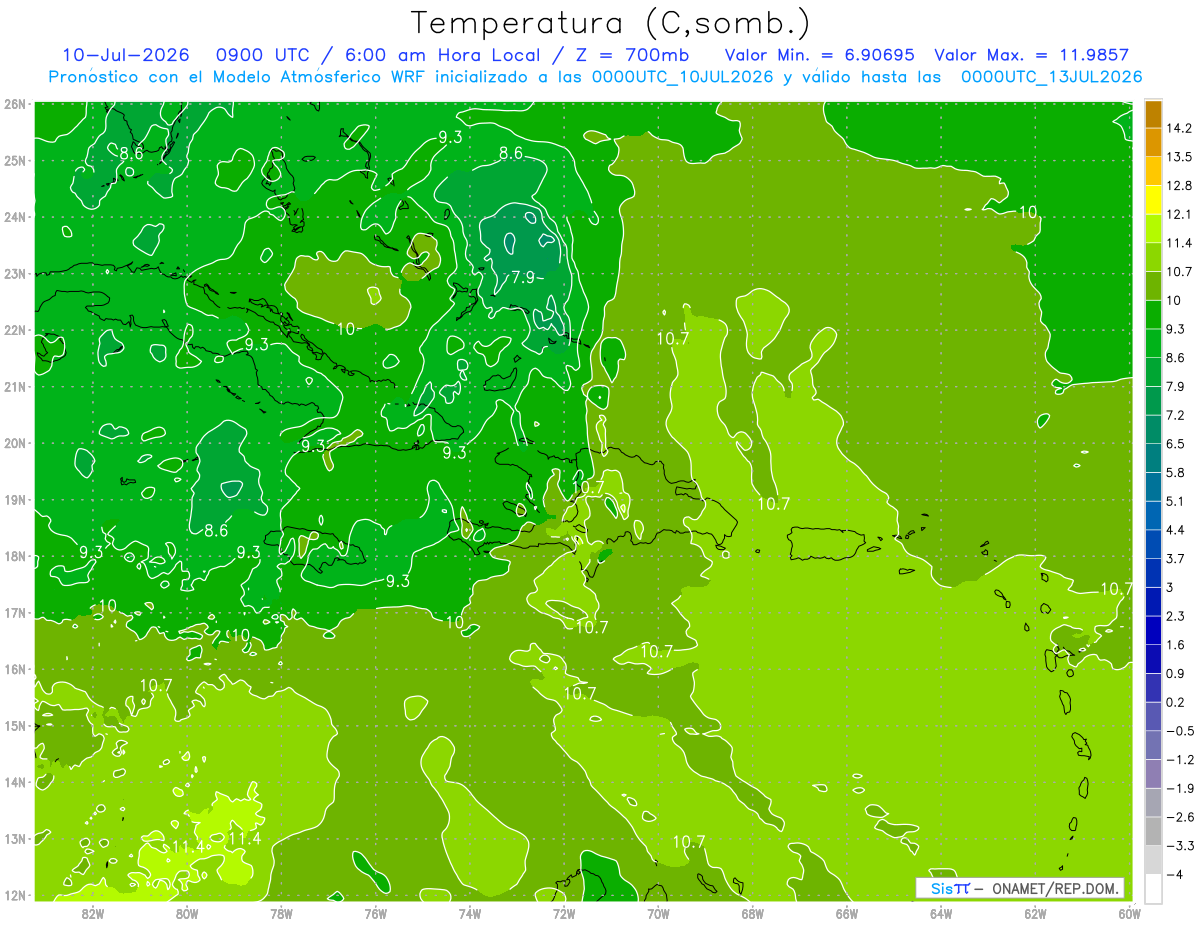Click the 78W longitude axis label

(281, 913)
